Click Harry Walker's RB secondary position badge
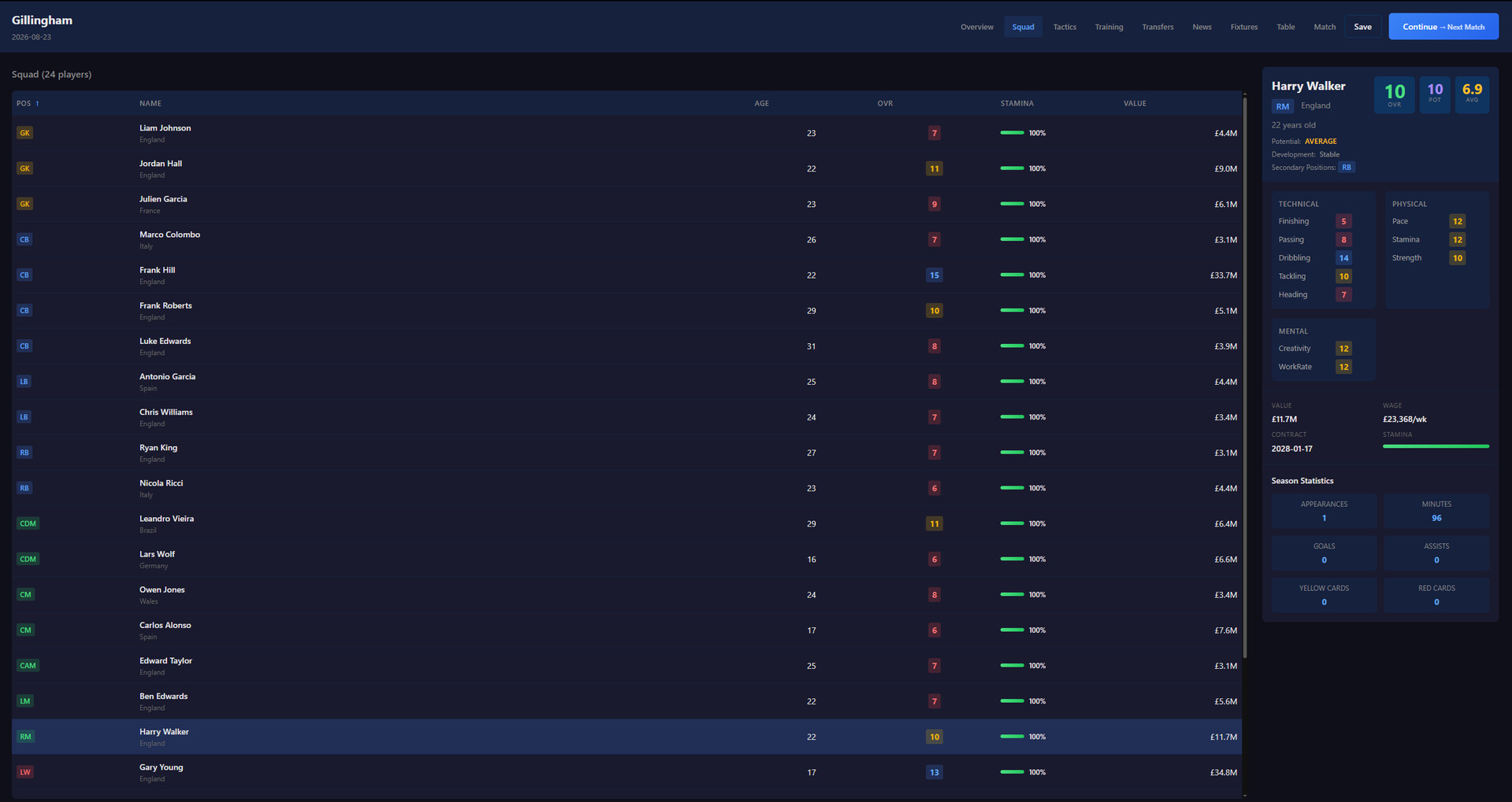This screenshot has height=802, width=1512. pyautogui.click(x=1346, y=167)
